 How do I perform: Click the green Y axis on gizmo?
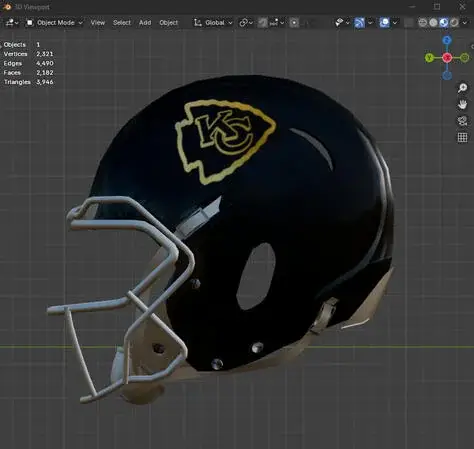click(x=429, y=58)
